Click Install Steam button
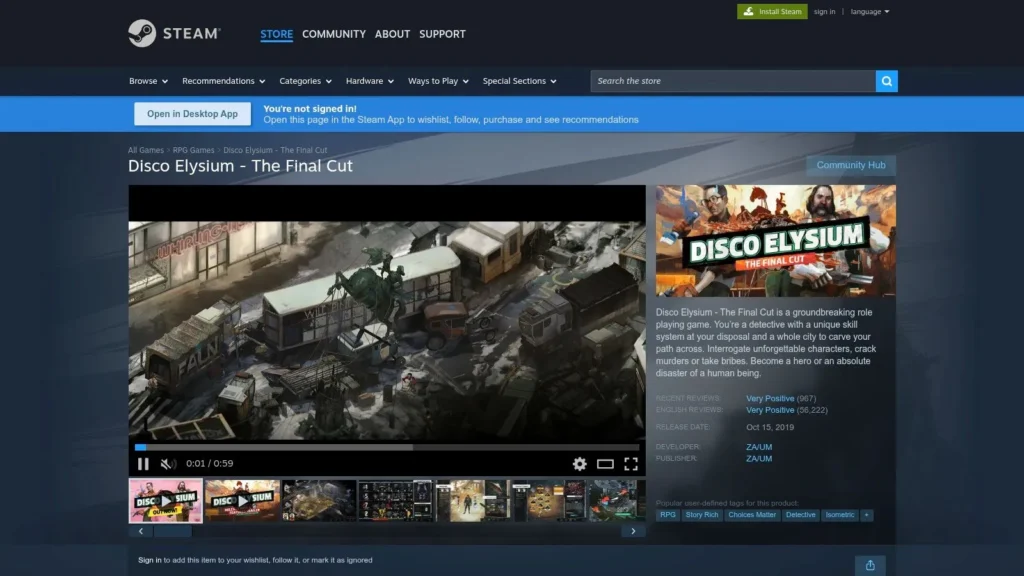1024x576 pixels. 772,11
